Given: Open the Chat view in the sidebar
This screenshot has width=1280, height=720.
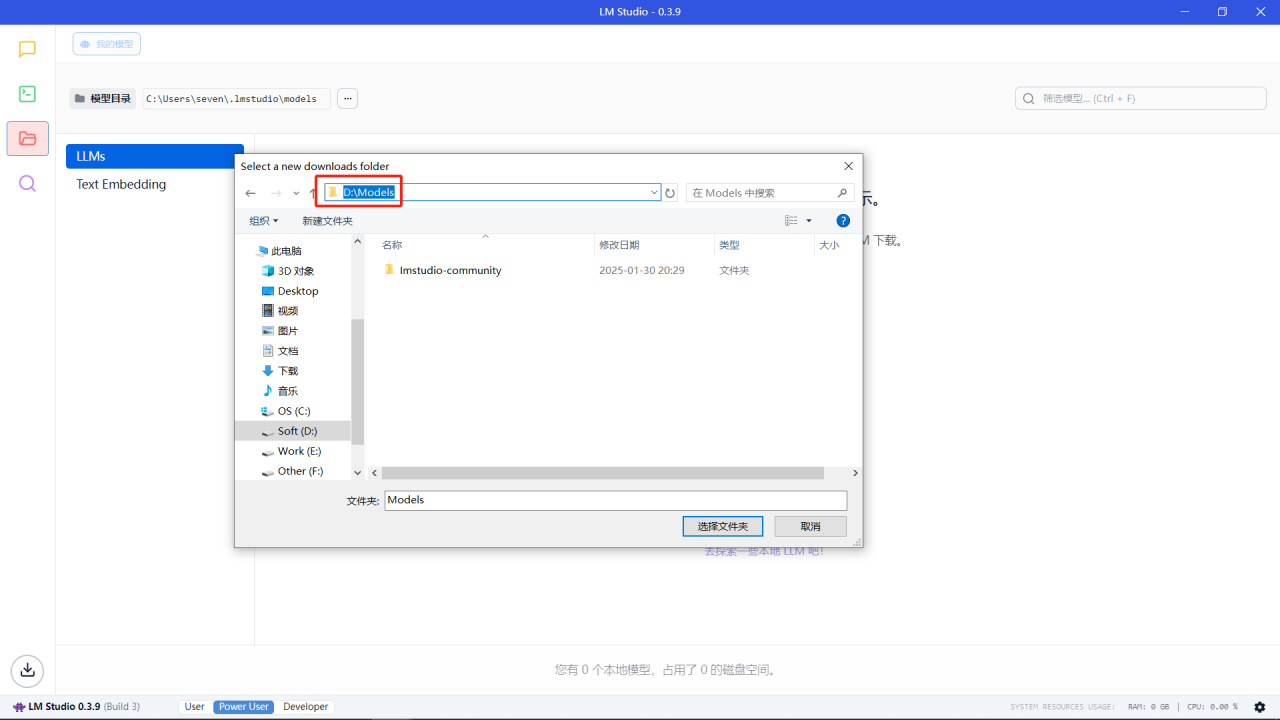Looking at the screenshot, I should 27,49.
